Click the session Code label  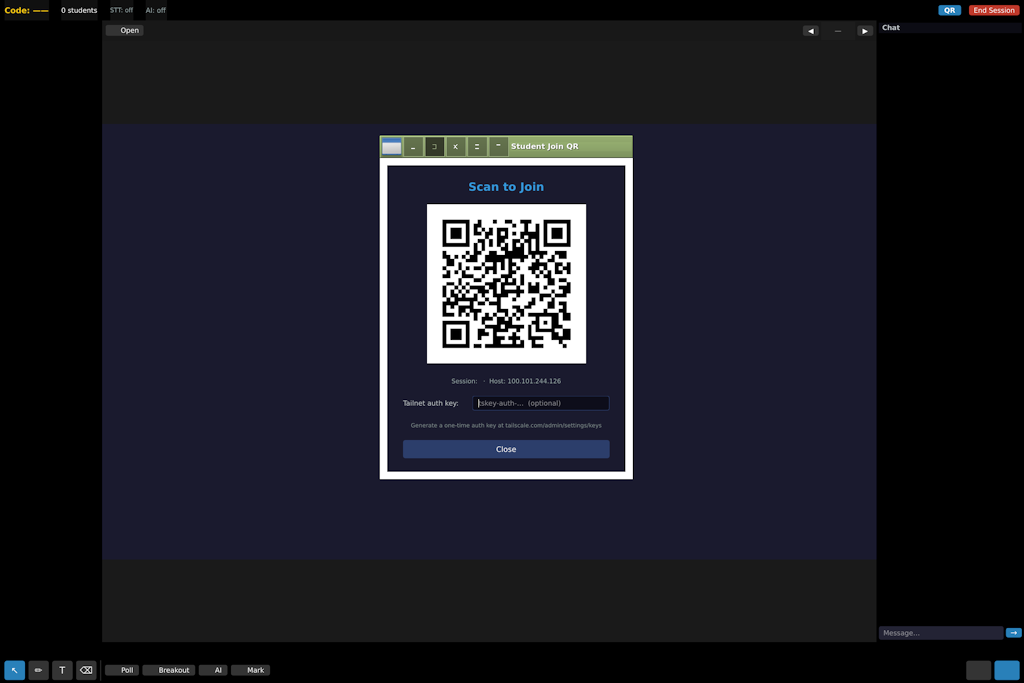click(27, 10)
